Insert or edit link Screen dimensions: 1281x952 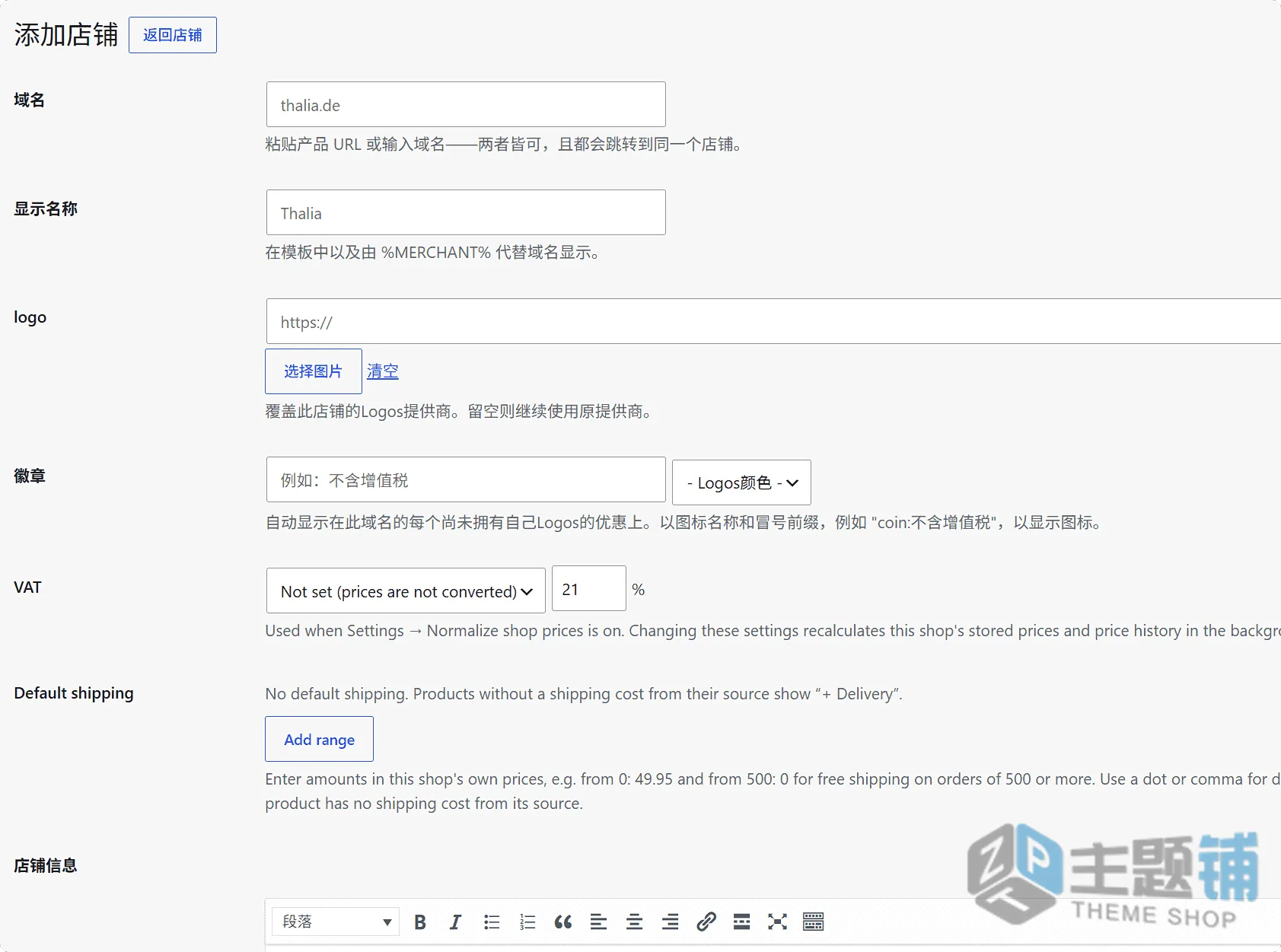tap(706, 922)
